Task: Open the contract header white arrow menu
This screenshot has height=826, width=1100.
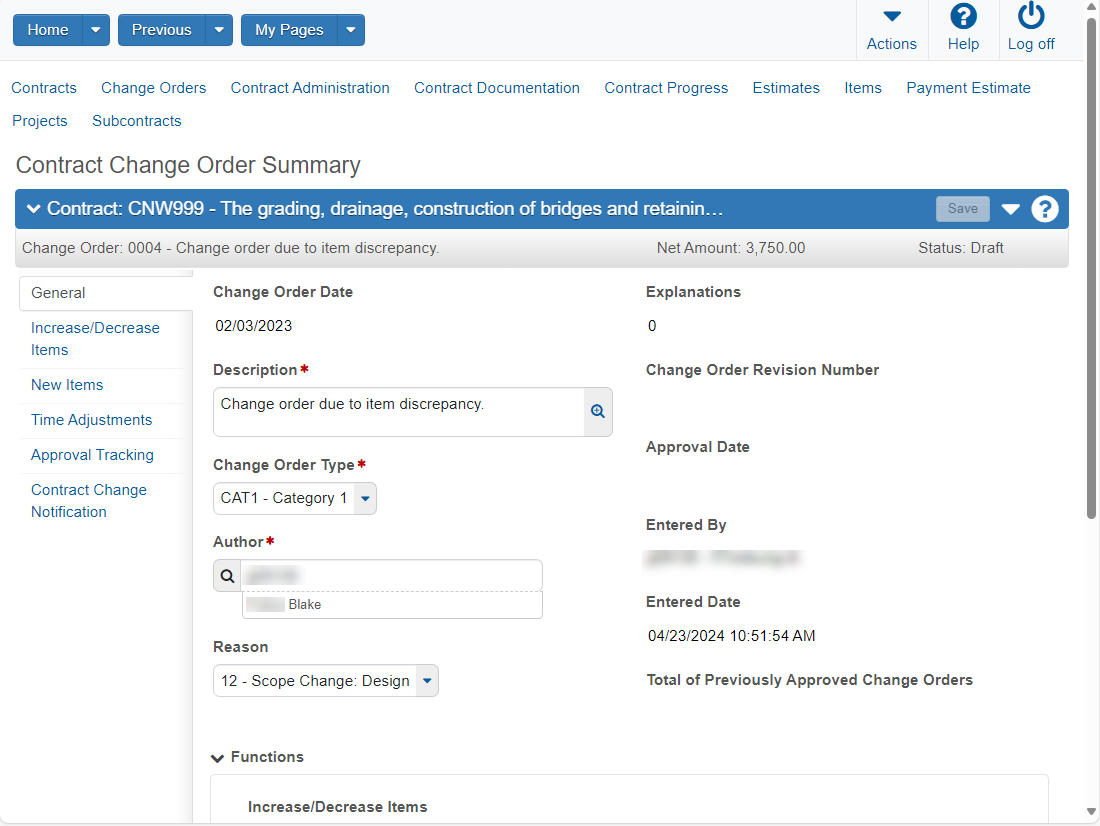Action: pyautogui.click(x=1010, y=208)
